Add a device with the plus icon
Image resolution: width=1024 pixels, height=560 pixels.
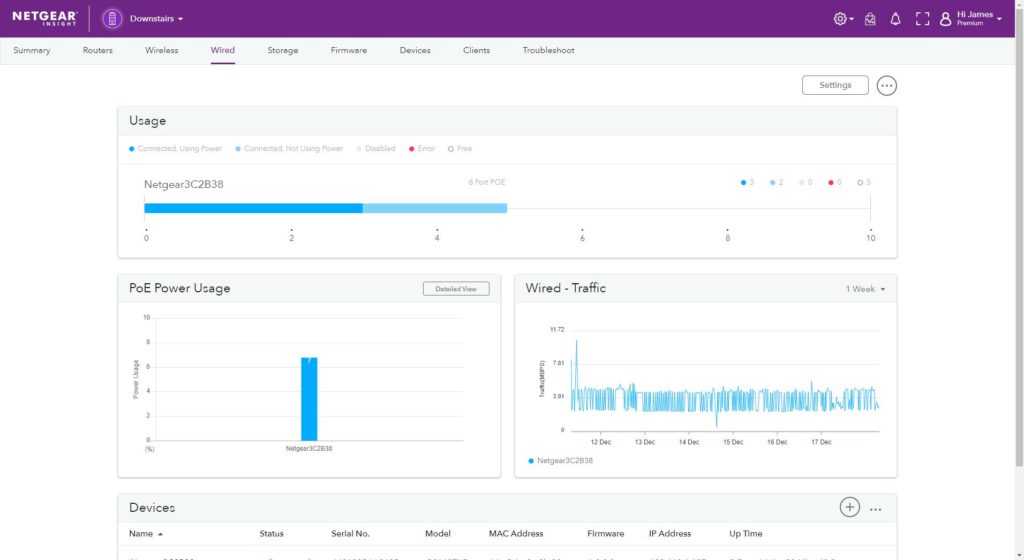[849, 507]
